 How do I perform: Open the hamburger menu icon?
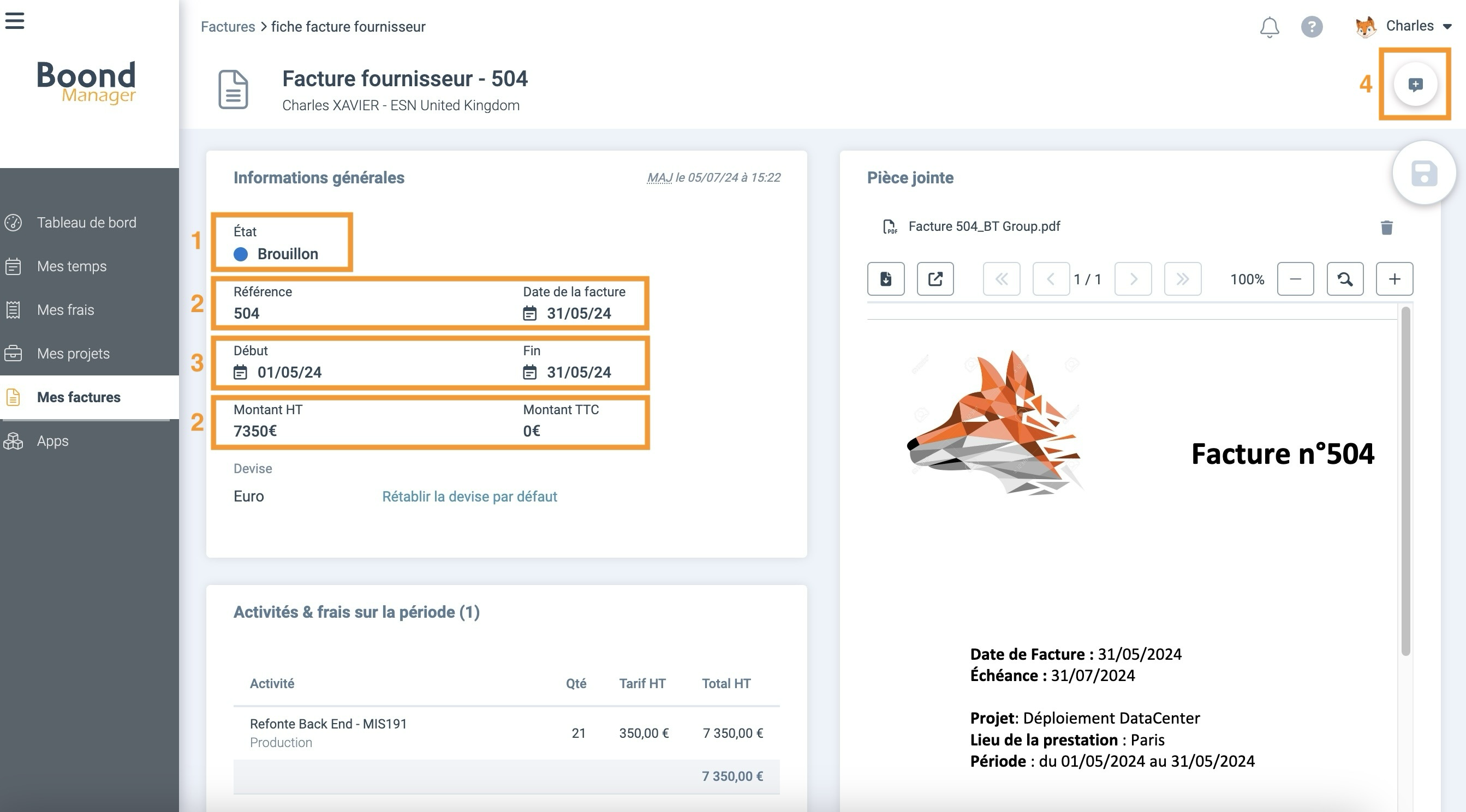15,21
